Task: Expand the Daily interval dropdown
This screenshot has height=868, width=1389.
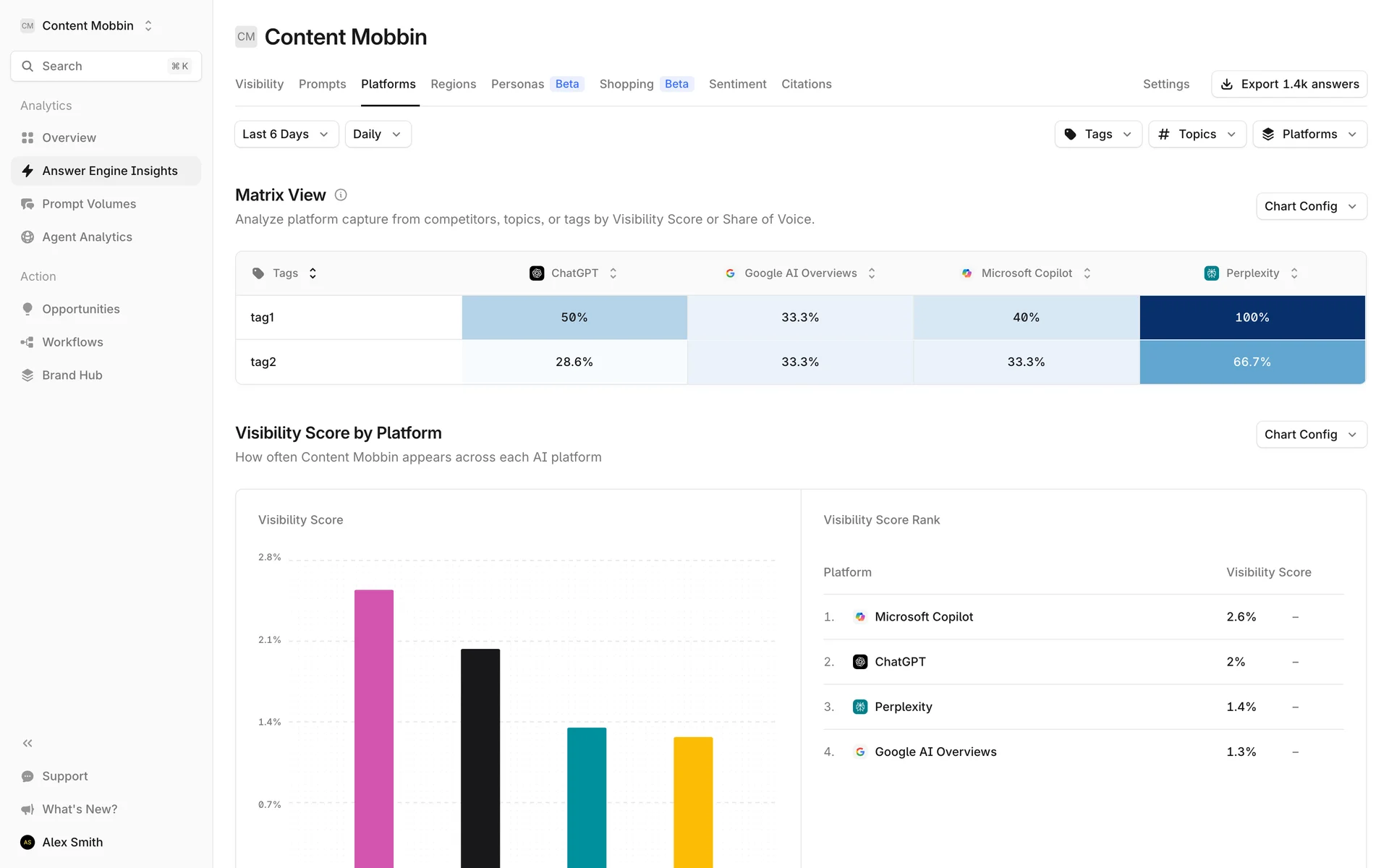Action: pyautogui.click(x=378, y=135)
